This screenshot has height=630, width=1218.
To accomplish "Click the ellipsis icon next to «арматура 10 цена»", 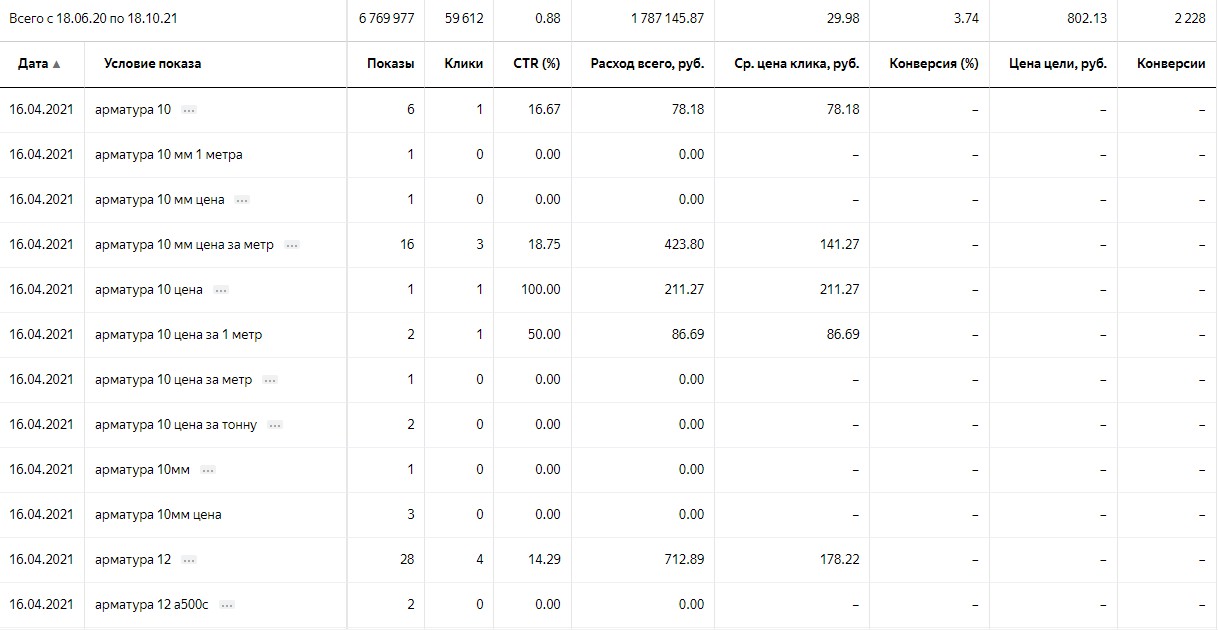I will click(221, 290).
